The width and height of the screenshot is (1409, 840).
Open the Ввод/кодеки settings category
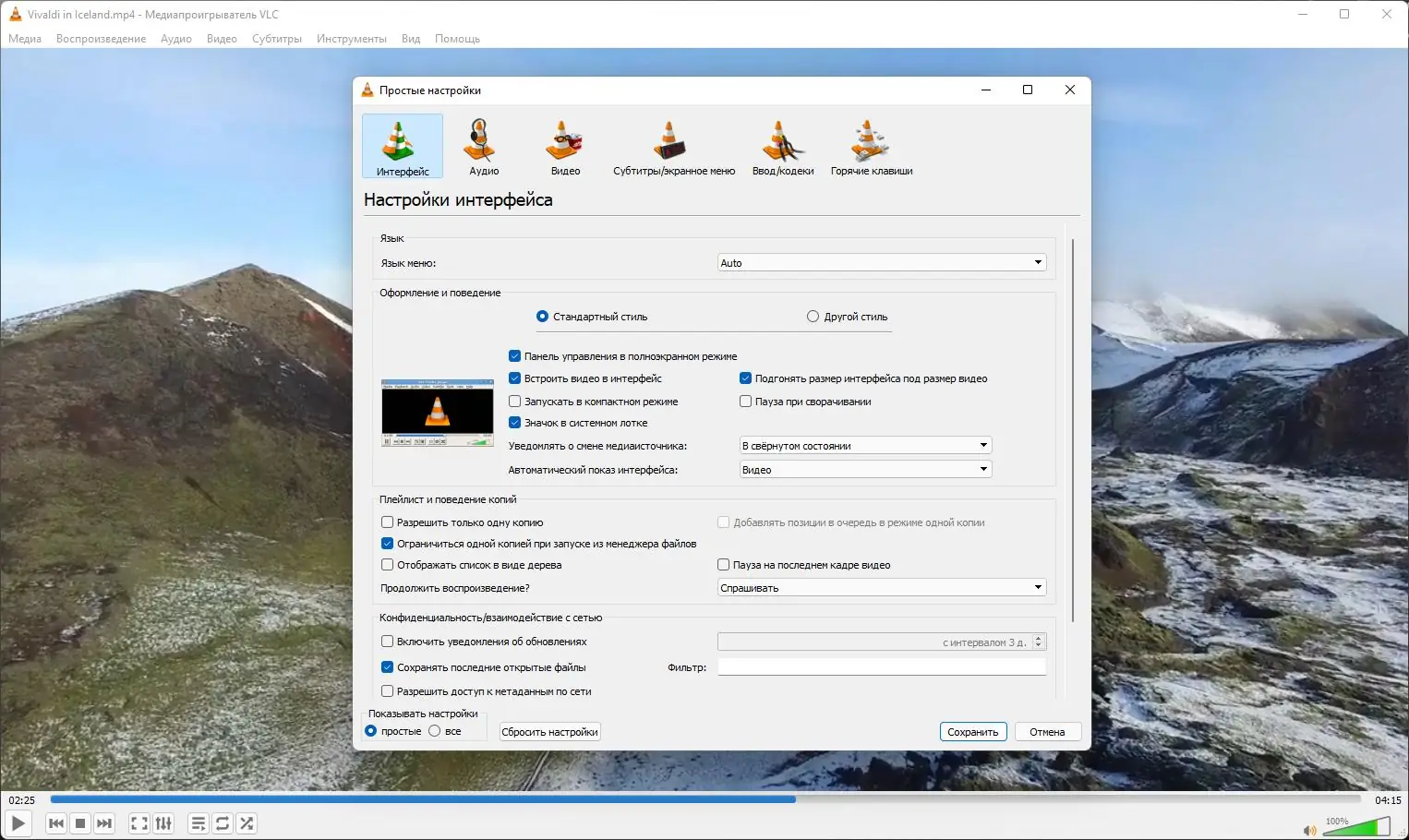[x=783, y=146]
